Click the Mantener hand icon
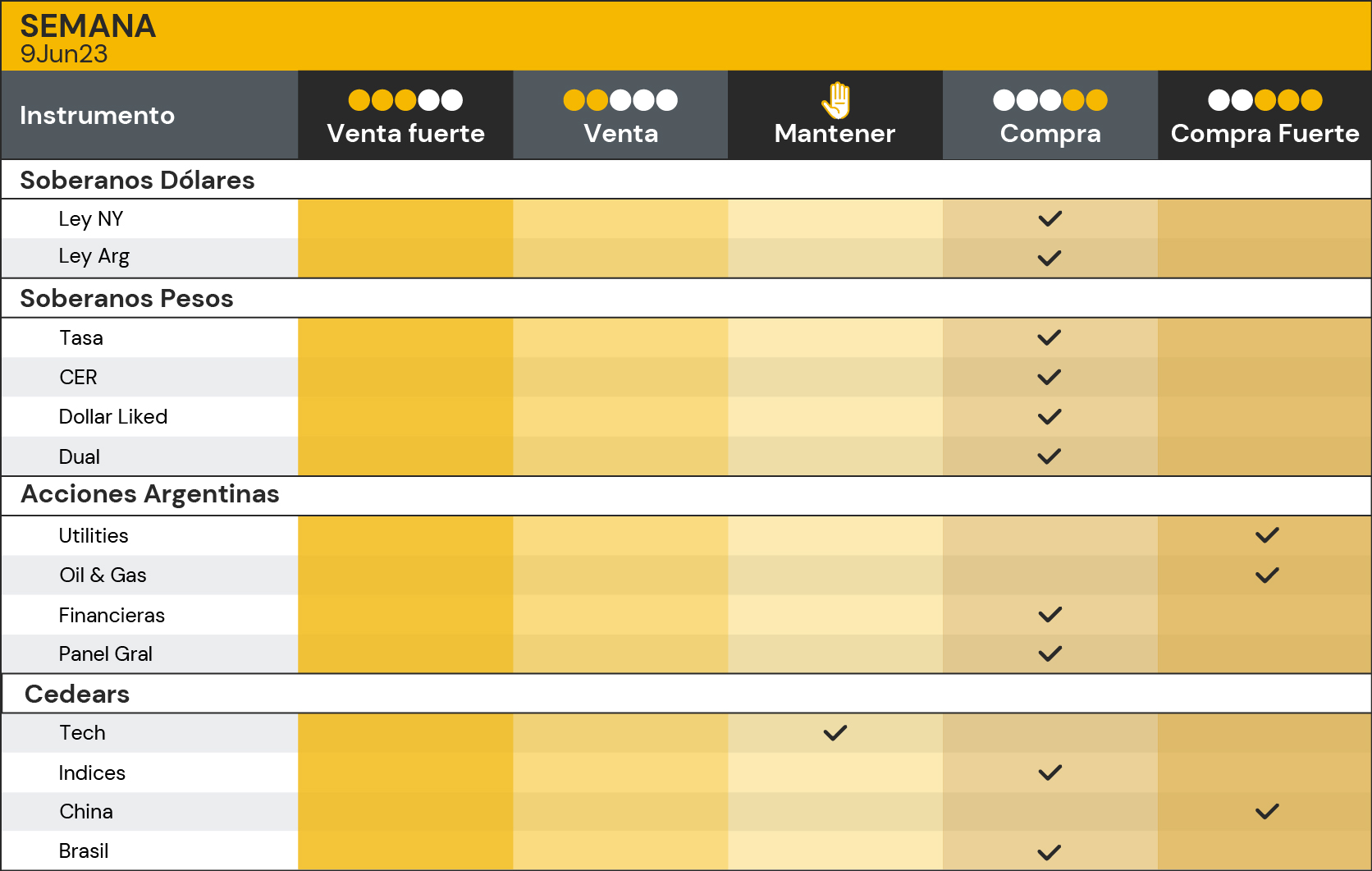The height and width of the screenshot is (871, 1372). 836,100
